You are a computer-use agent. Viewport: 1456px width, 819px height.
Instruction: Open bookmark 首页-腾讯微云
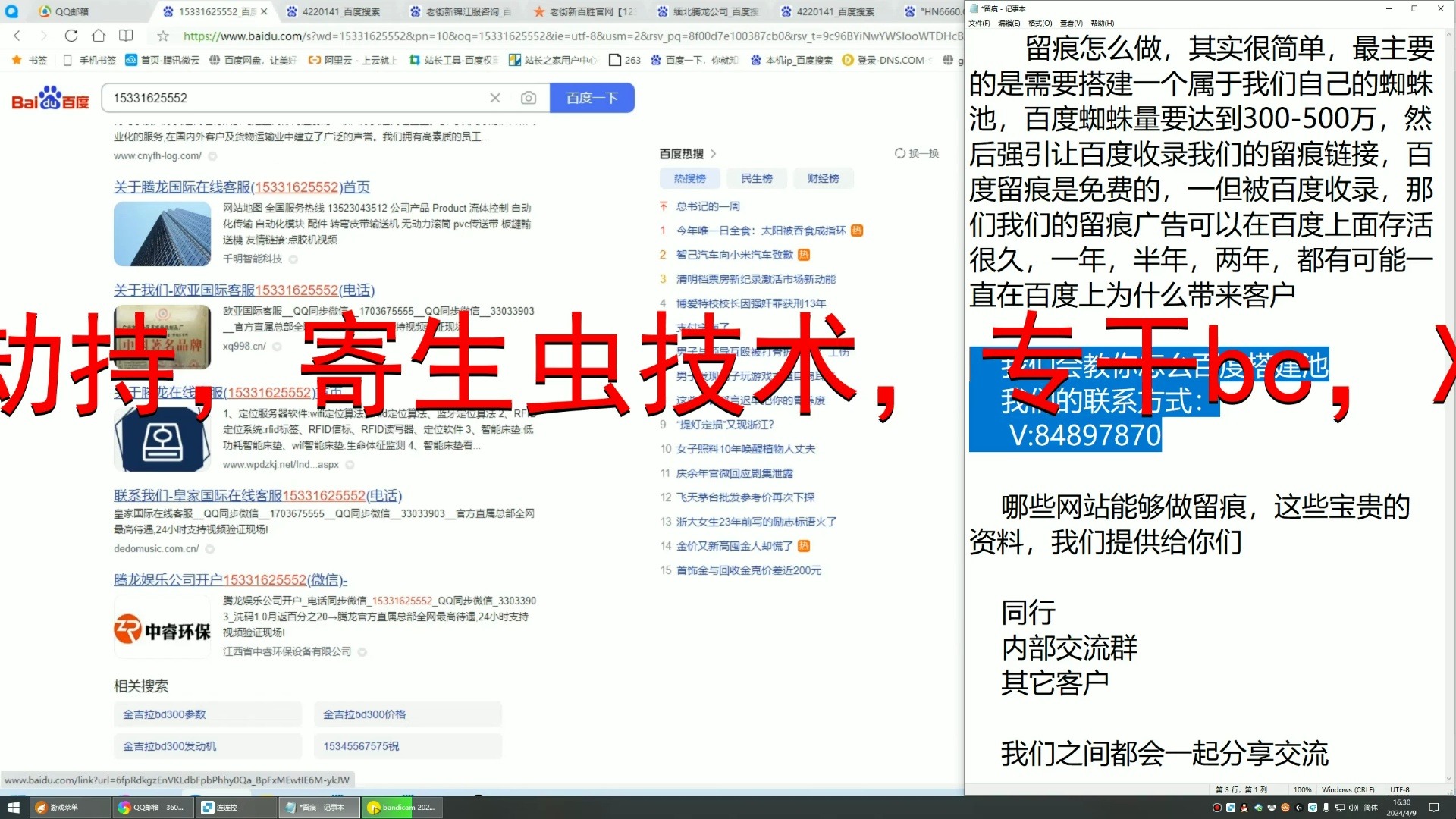click(x=163, y=60)
